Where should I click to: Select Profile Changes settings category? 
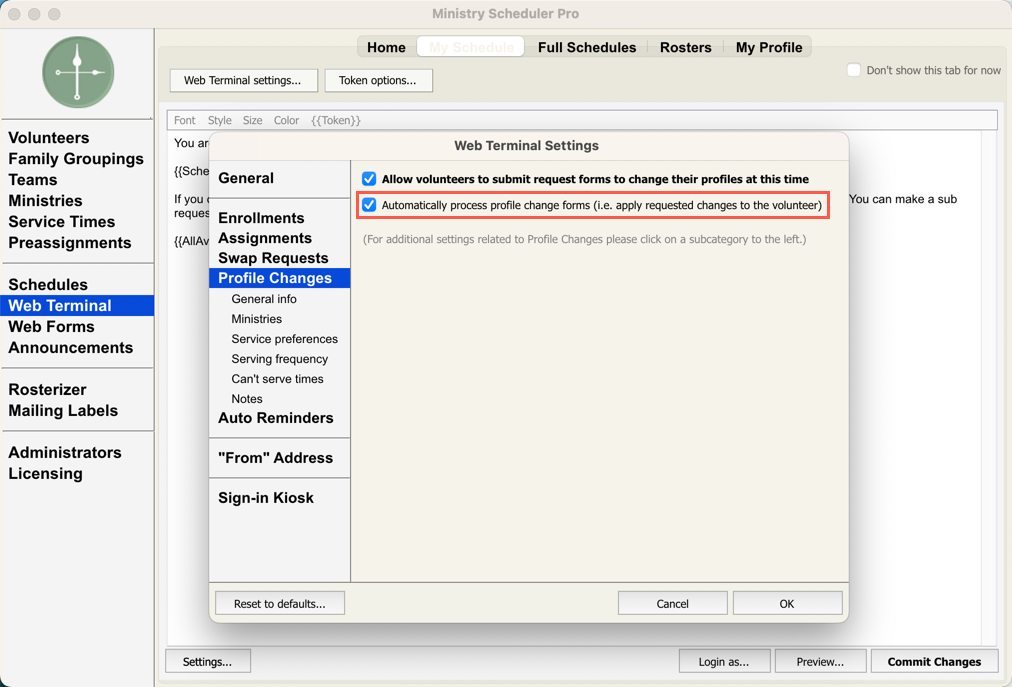click(x=279, y=278)
